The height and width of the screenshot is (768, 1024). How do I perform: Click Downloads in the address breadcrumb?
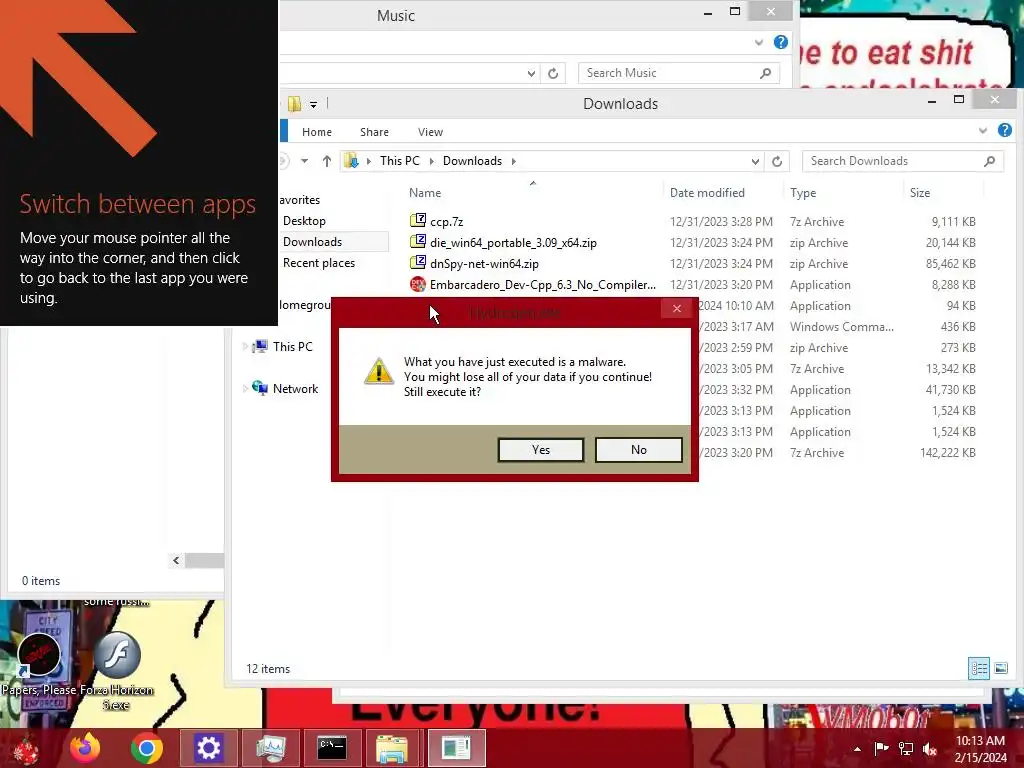tap(472, 161)
